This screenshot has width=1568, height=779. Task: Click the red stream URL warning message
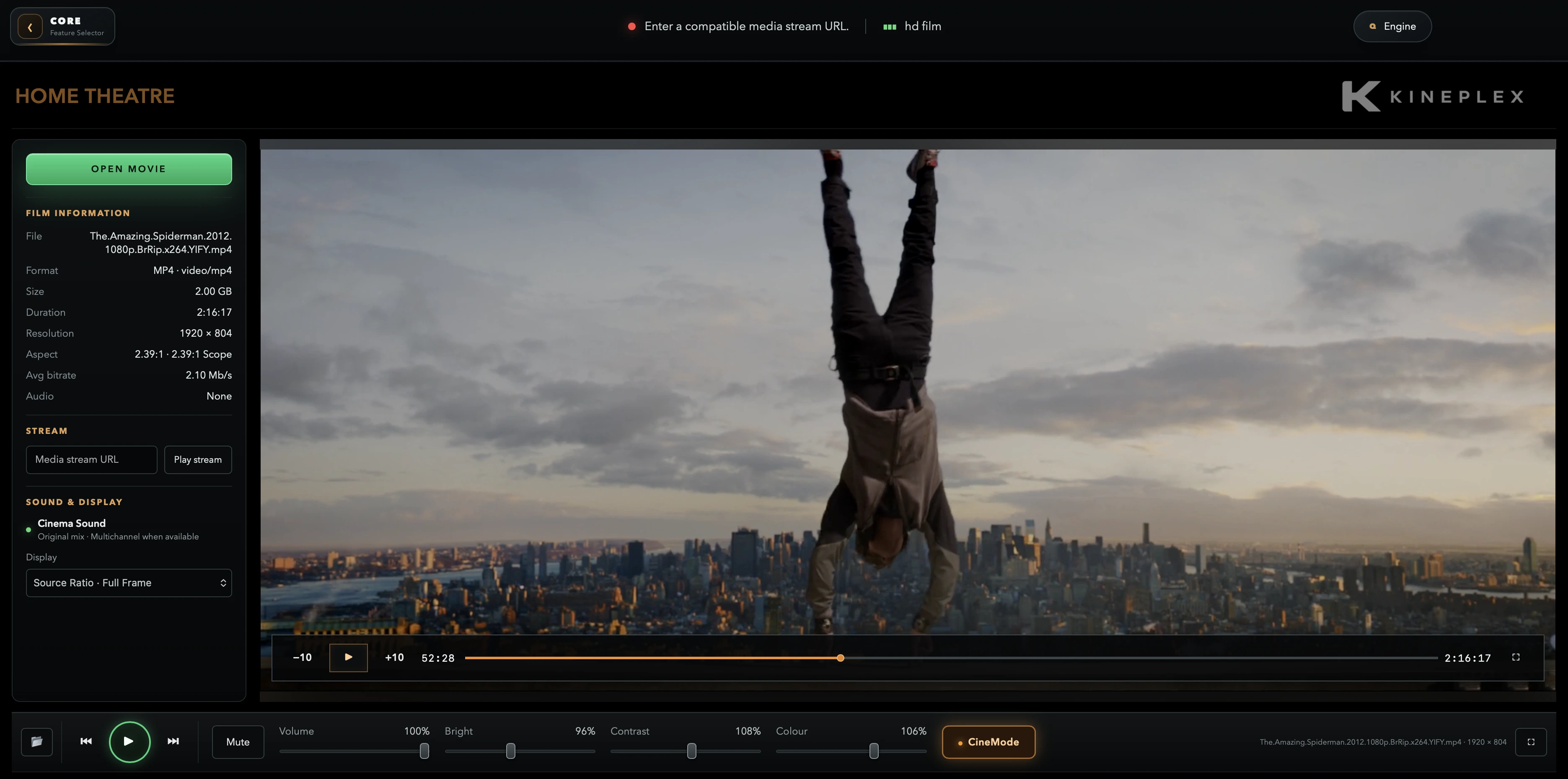738,26
